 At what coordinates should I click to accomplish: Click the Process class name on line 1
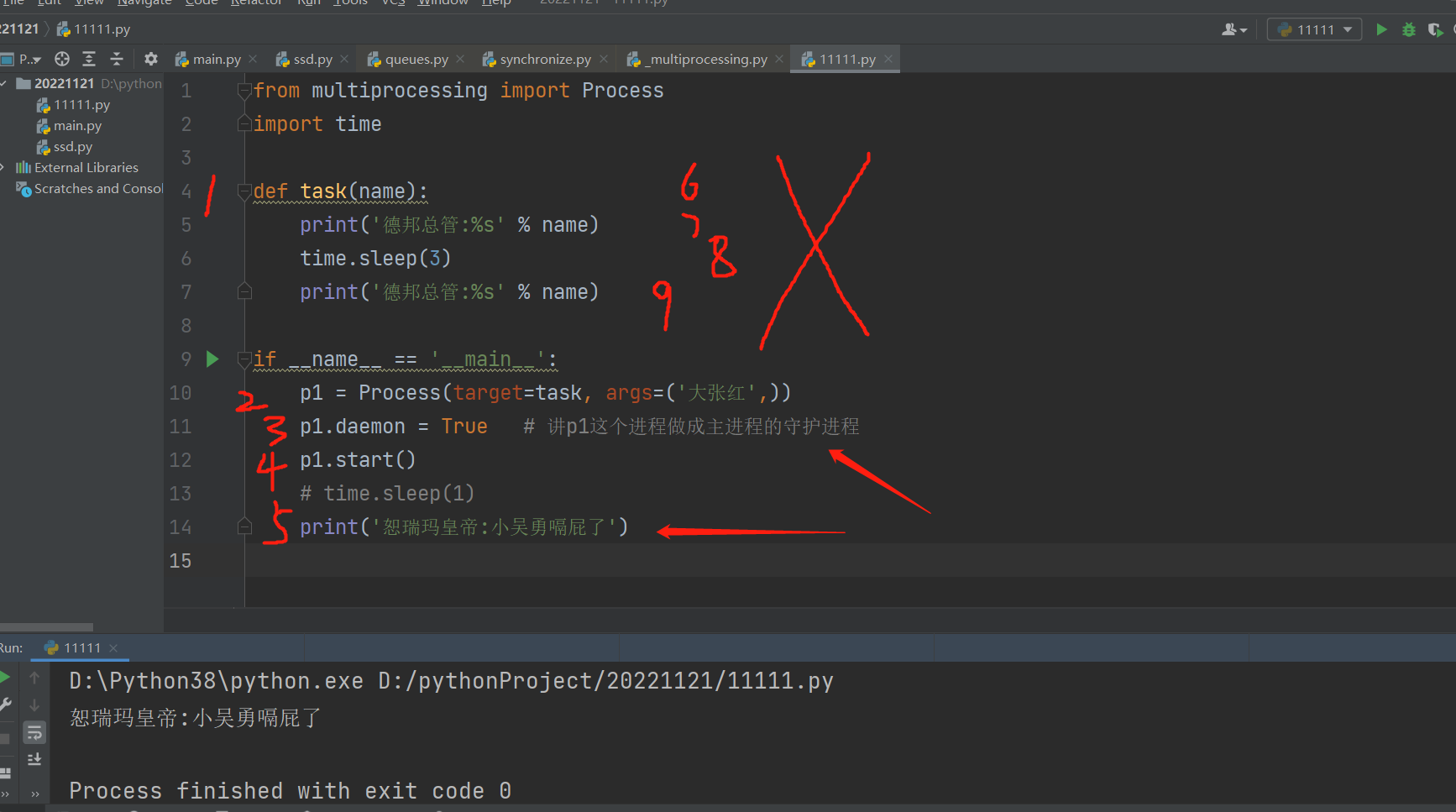pyautogui.click(x=622, y=91)
